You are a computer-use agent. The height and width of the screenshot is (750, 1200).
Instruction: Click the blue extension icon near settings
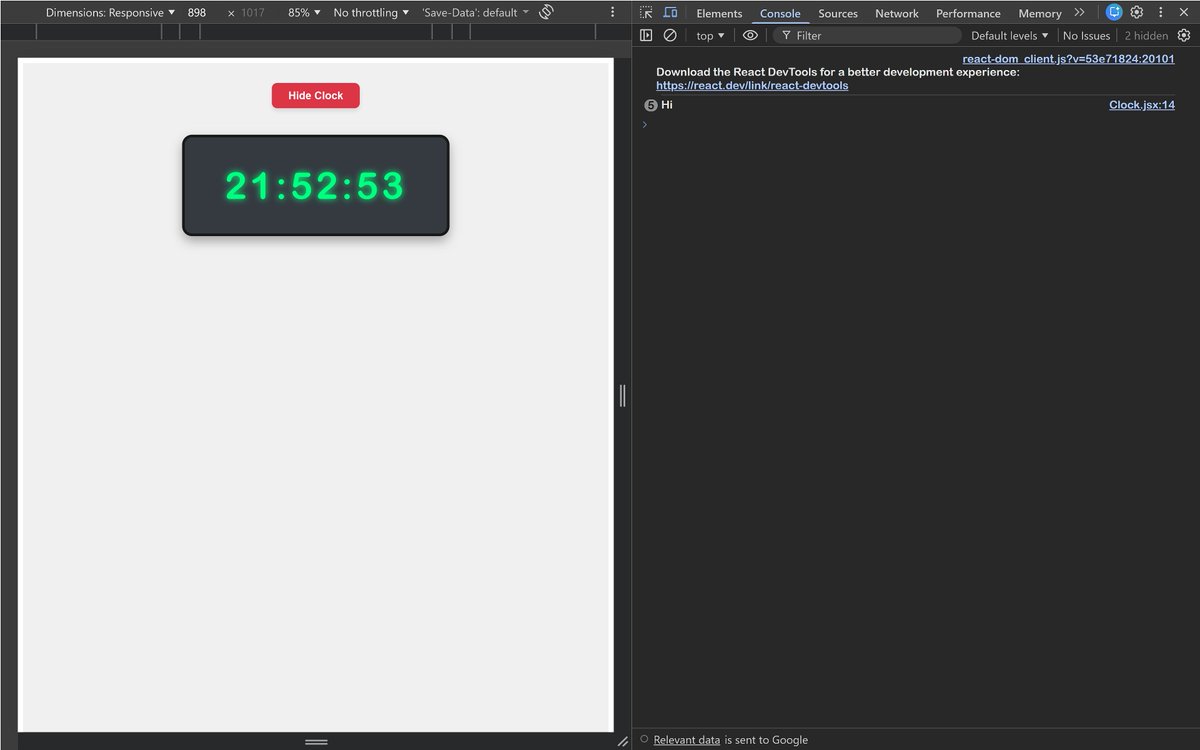[x=1113, y=12]
